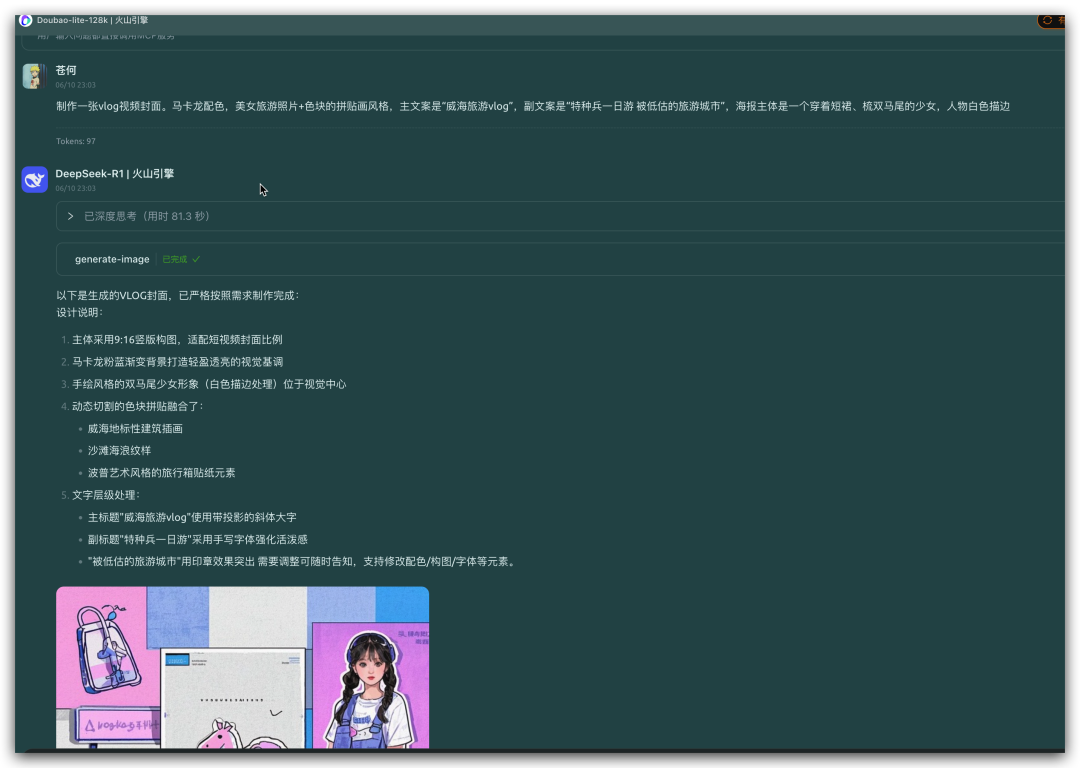Open the generate-image tool call row
This screenshot has height=768, width=1080.
click(560, 259)
